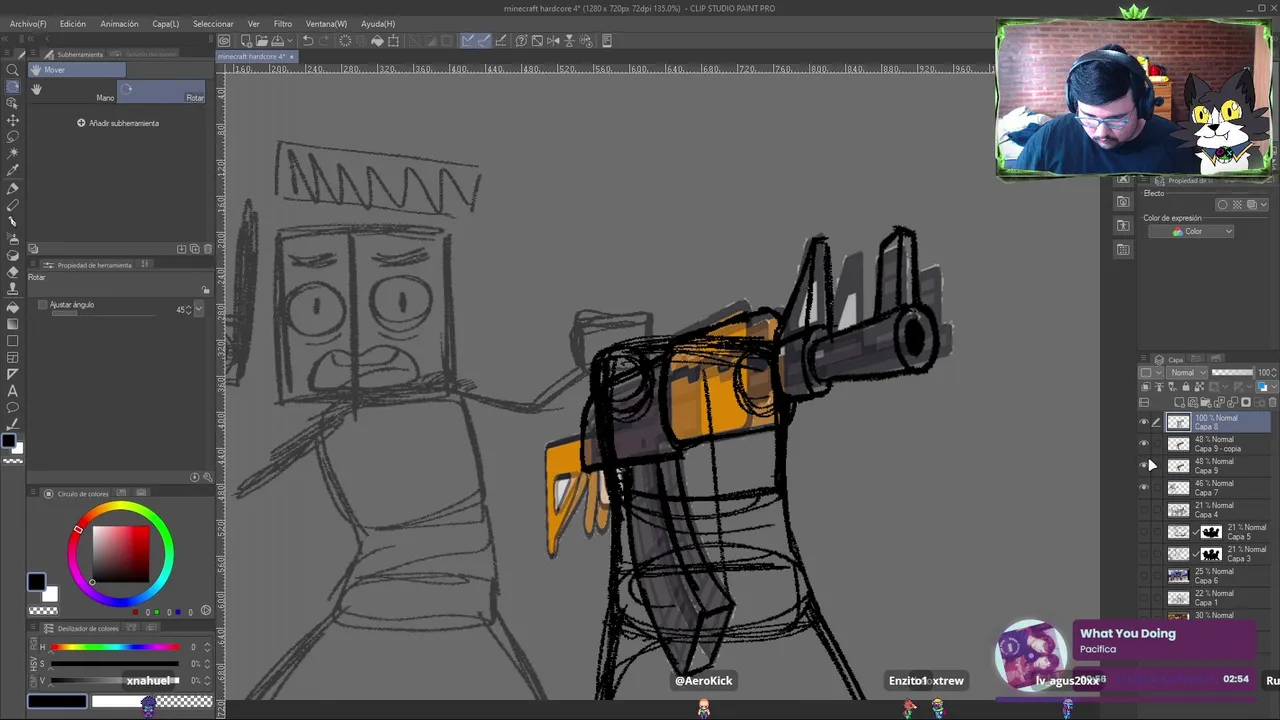Viewport: 1280px width, 720px height.
Task: Select the Gradient tool
Action: pyautogui.click(x=13, y=323)
